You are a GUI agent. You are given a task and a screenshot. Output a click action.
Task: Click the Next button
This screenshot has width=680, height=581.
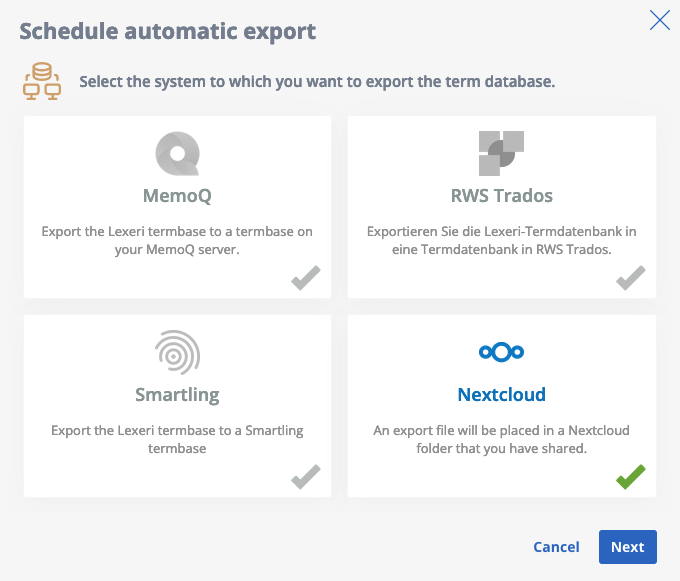[628, 547]
